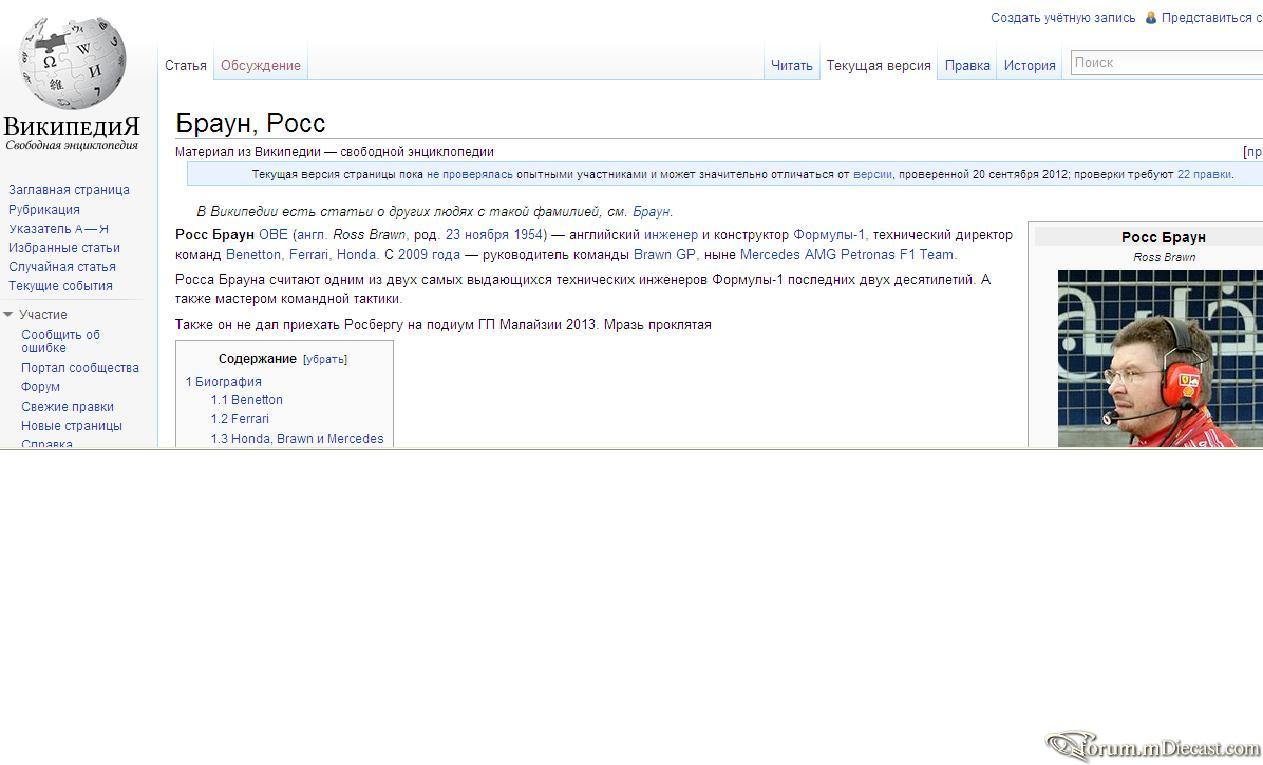
Task: Open Указатель А — Я index
Action: 59,229
